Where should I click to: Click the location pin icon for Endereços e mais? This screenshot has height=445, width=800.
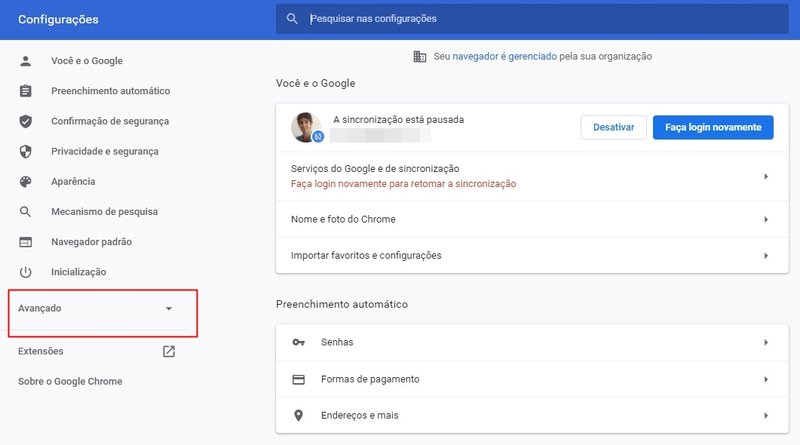(x=298, y=415)
